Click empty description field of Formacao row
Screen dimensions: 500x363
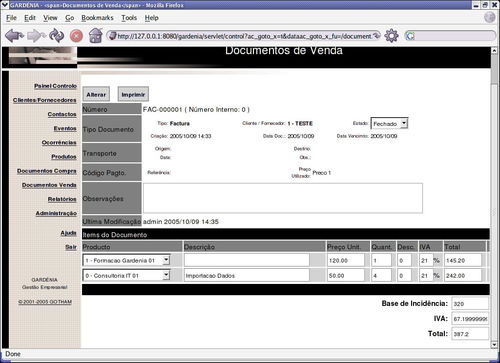click(x=247, y=260)
